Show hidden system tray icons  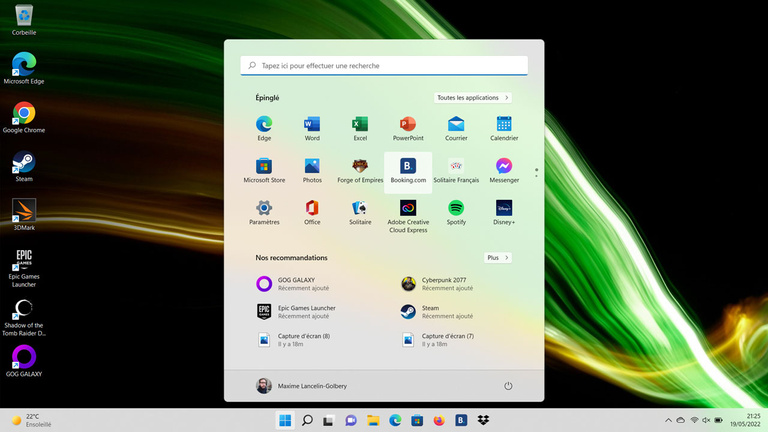pos(668,420)
